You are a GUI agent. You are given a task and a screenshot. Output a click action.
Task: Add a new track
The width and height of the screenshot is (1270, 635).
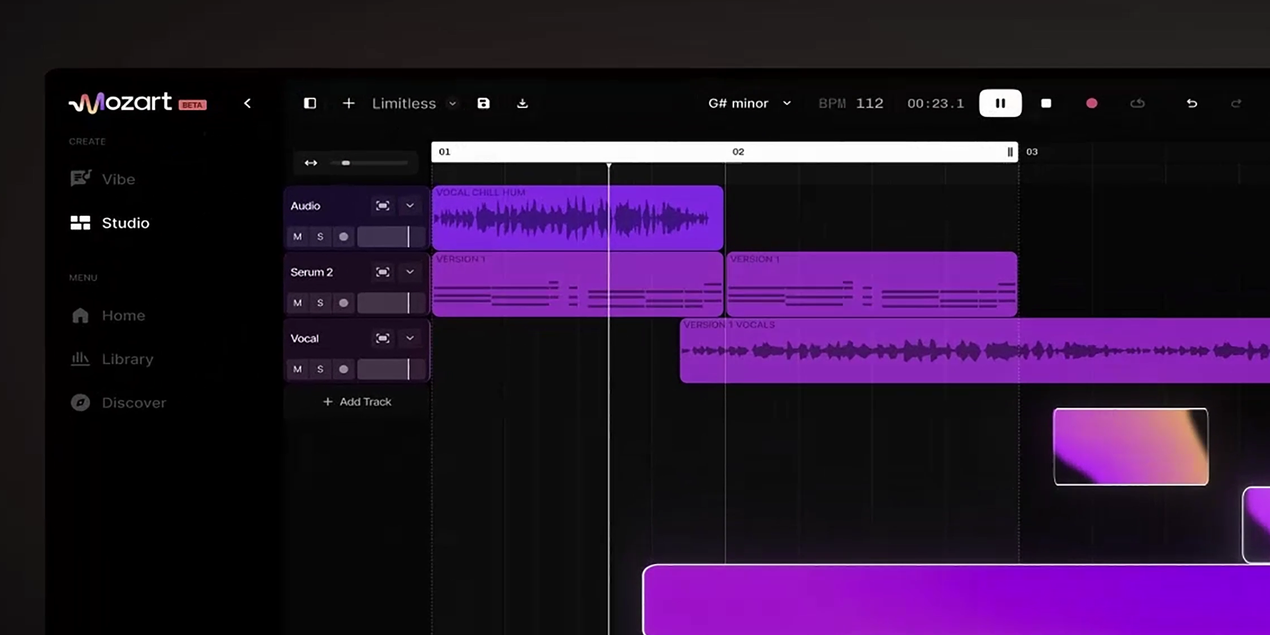pos(357,402)
